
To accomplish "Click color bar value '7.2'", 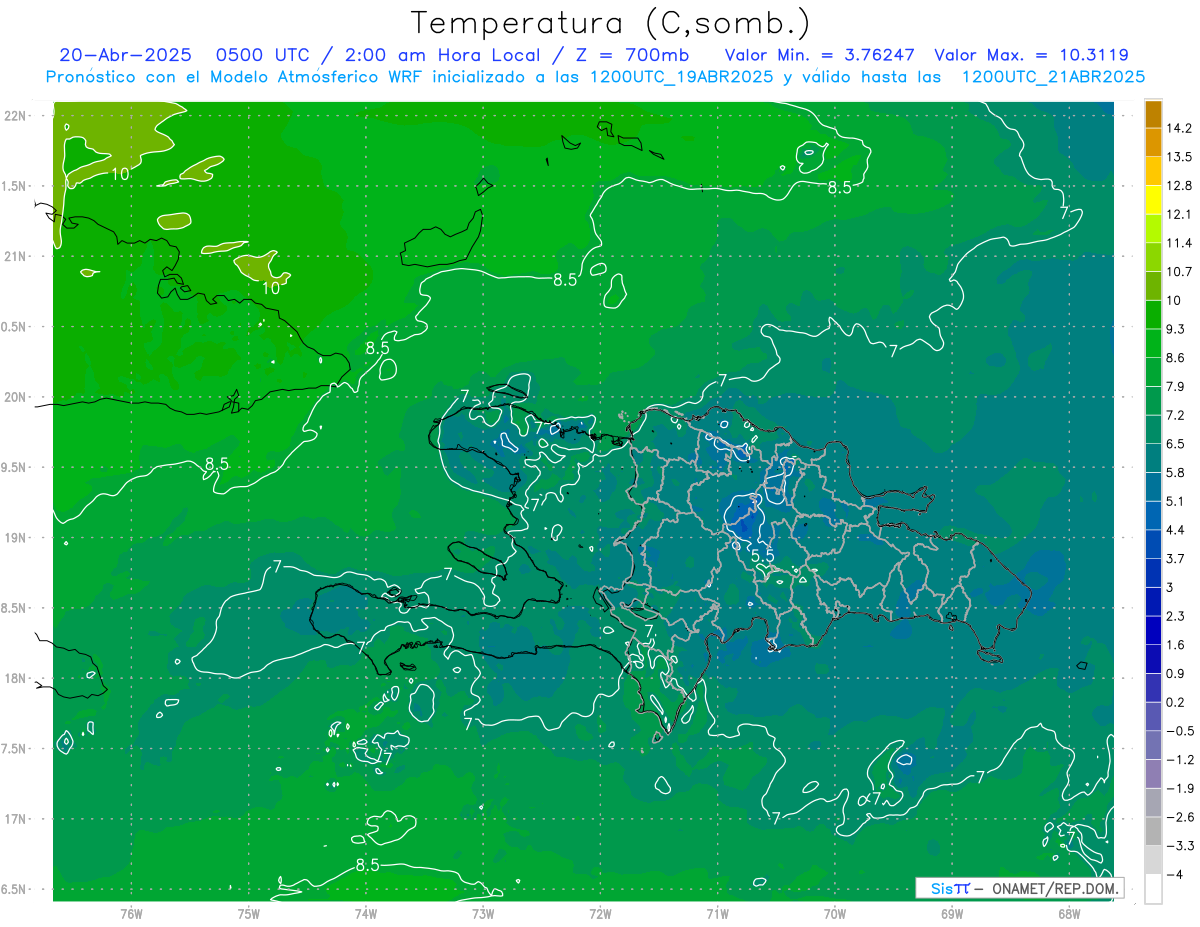I will pyautogui.click(x=1175, y=415).
